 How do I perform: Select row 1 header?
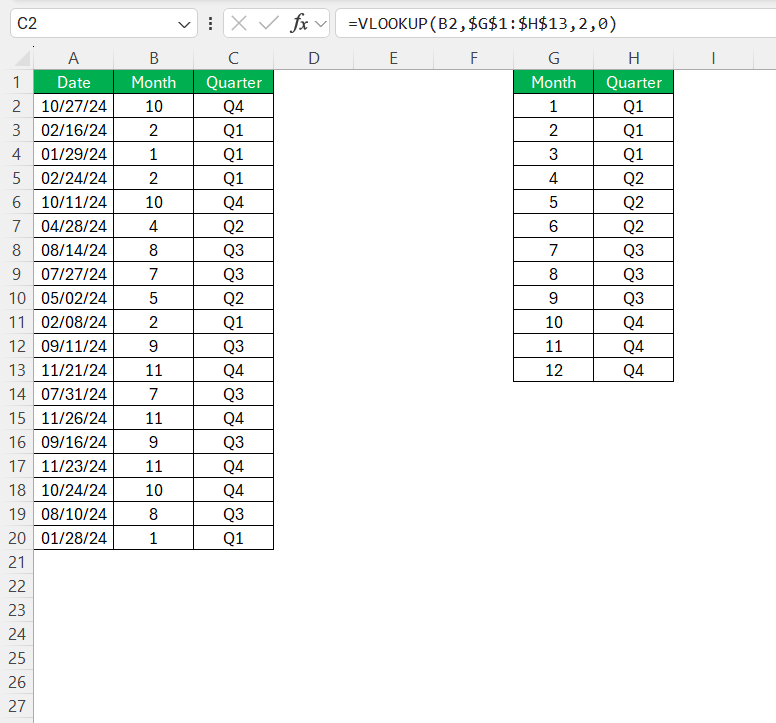pos(16,82)
